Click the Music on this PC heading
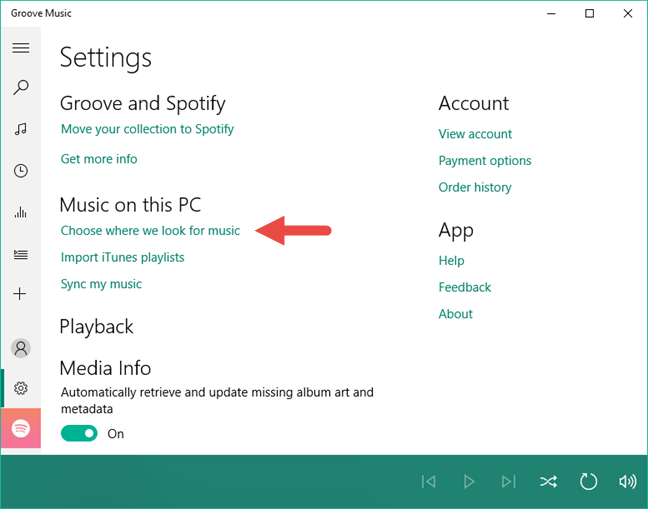The image size is (648, 509). click(x=130, y=205)
